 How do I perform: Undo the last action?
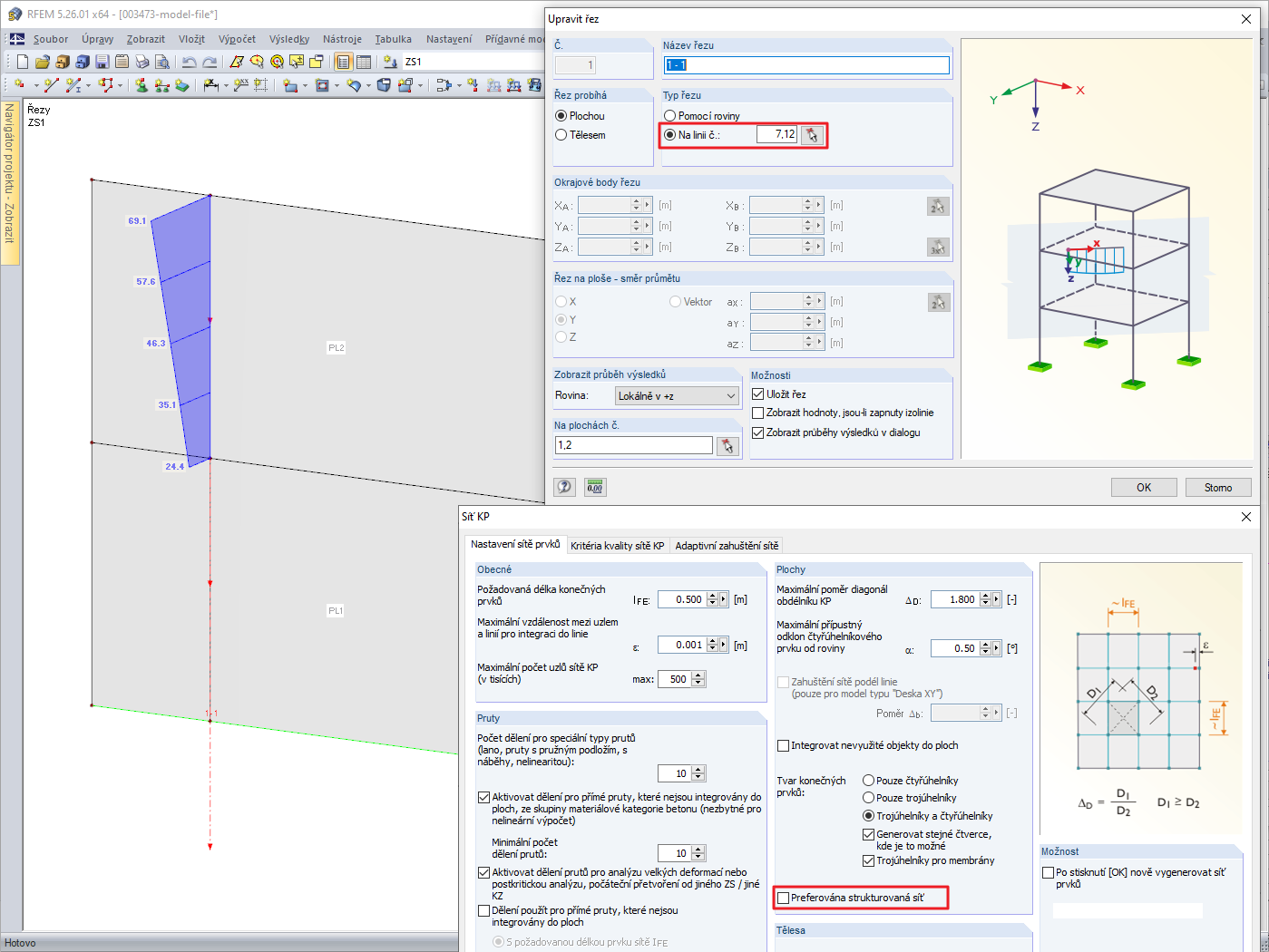click(x=189, y=62)
